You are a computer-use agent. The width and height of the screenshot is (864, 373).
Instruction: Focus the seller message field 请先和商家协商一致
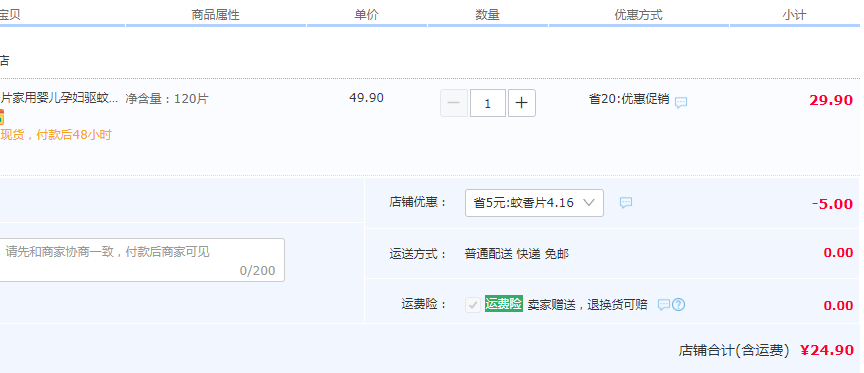coord(142,260)
